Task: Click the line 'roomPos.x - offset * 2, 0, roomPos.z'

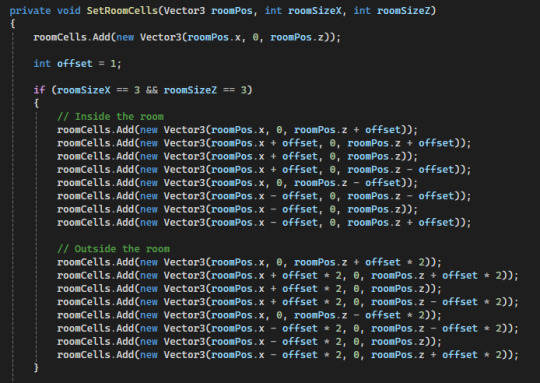Action: [x=249, y=341]
